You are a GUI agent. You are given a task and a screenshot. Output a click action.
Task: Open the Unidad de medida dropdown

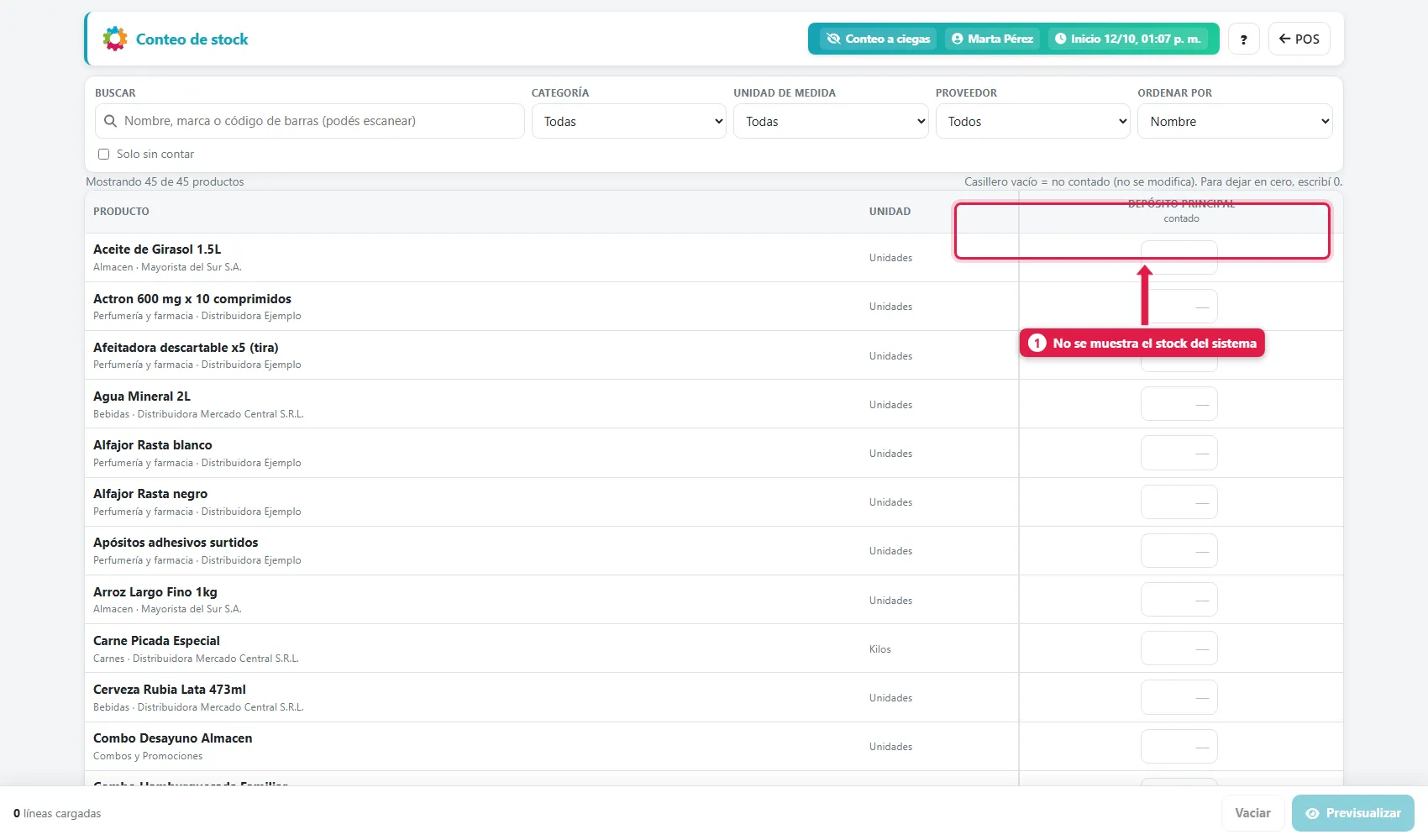pyautogui.click(x=831, y=121)
